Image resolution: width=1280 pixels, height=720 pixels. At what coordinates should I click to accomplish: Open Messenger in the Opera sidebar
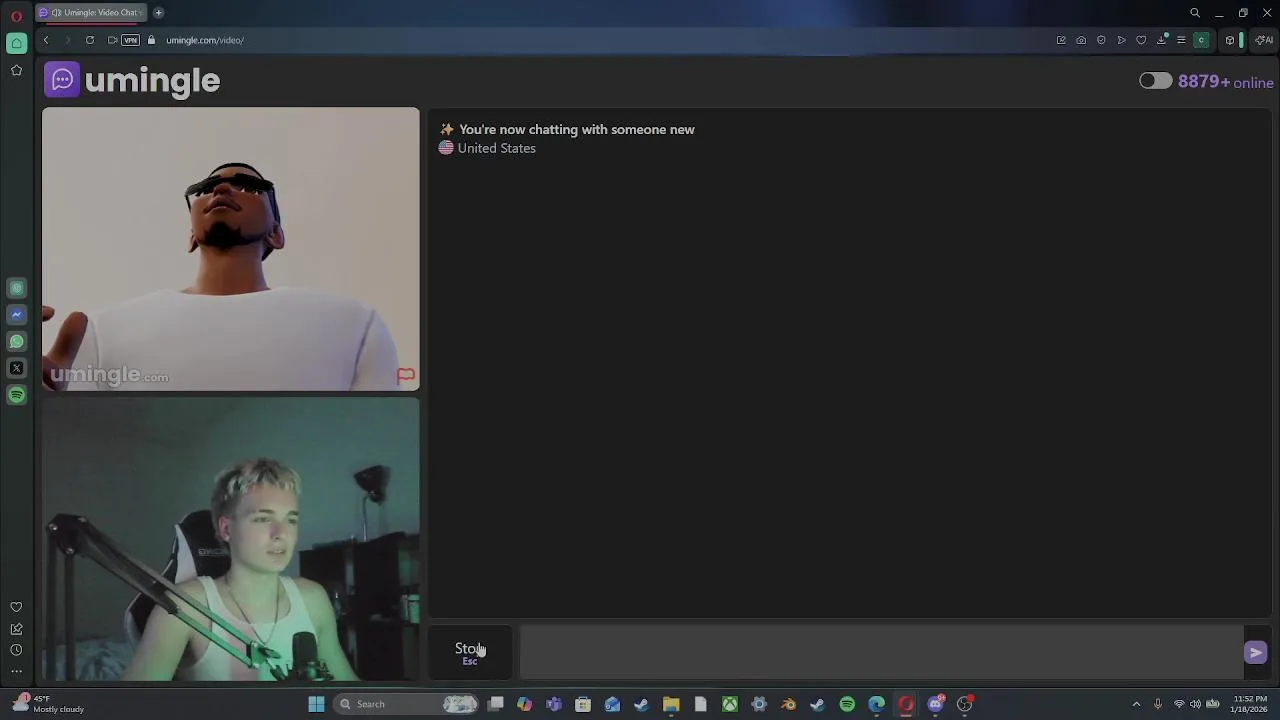click(16, 314)
